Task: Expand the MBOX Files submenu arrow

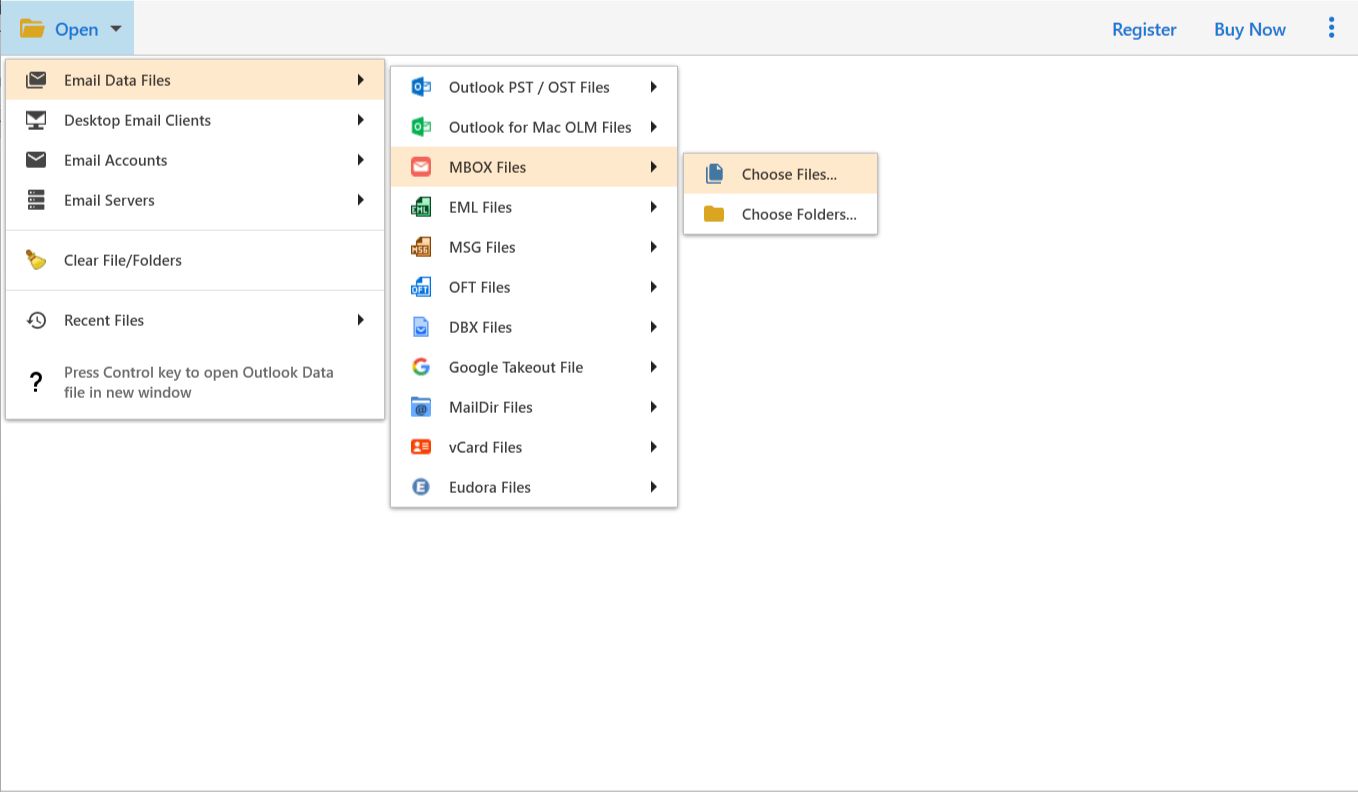Action: (653, 167)
